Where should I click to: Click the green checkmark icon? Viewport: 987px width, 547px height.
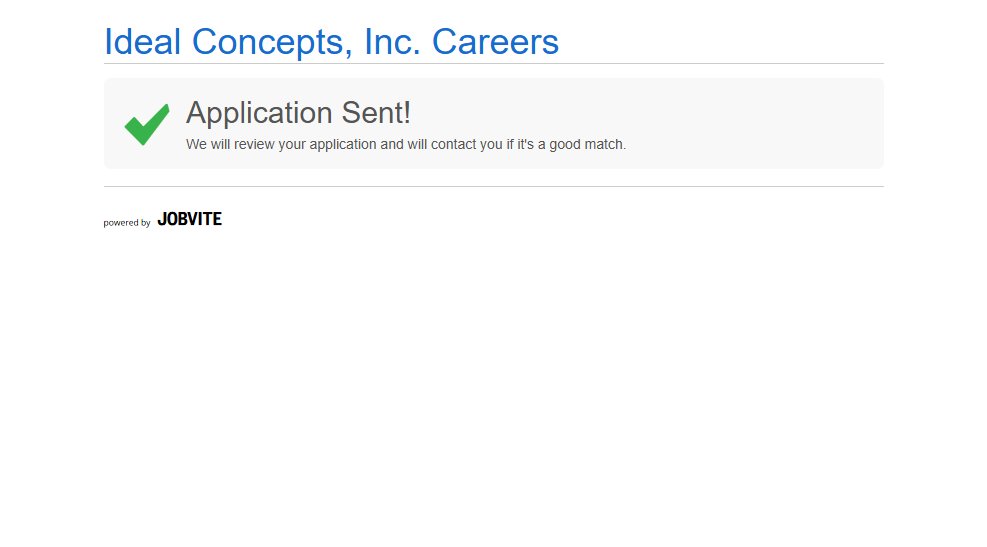[146, 124]
